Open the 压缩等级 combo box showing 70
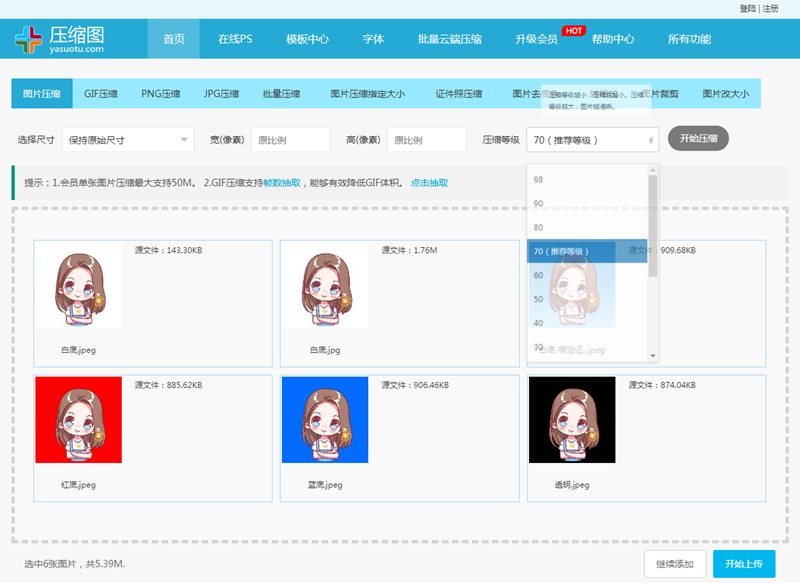The image size is (800, 583). coord(592,140)
